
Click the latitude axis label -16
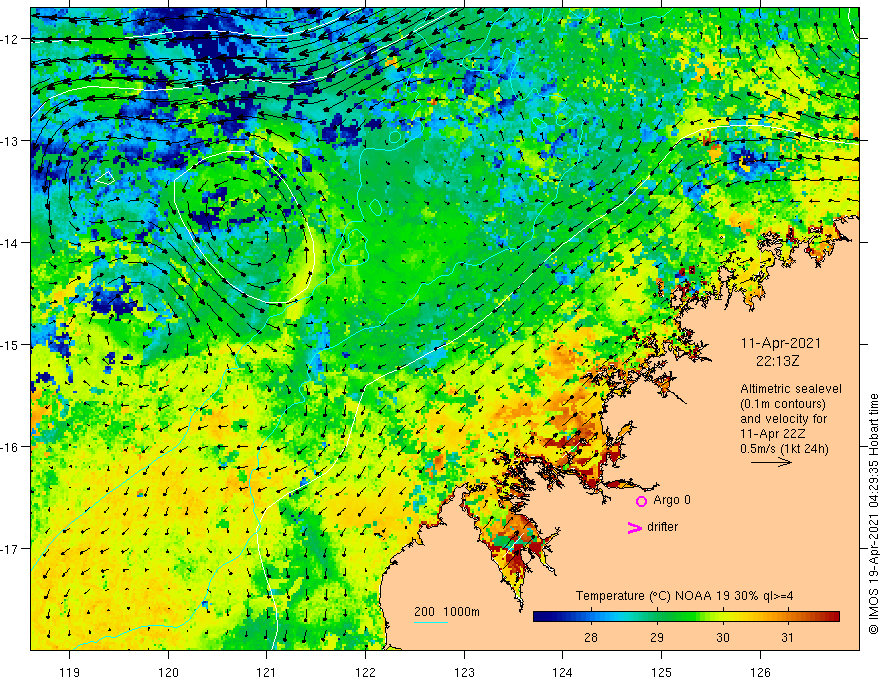point(11,447)
